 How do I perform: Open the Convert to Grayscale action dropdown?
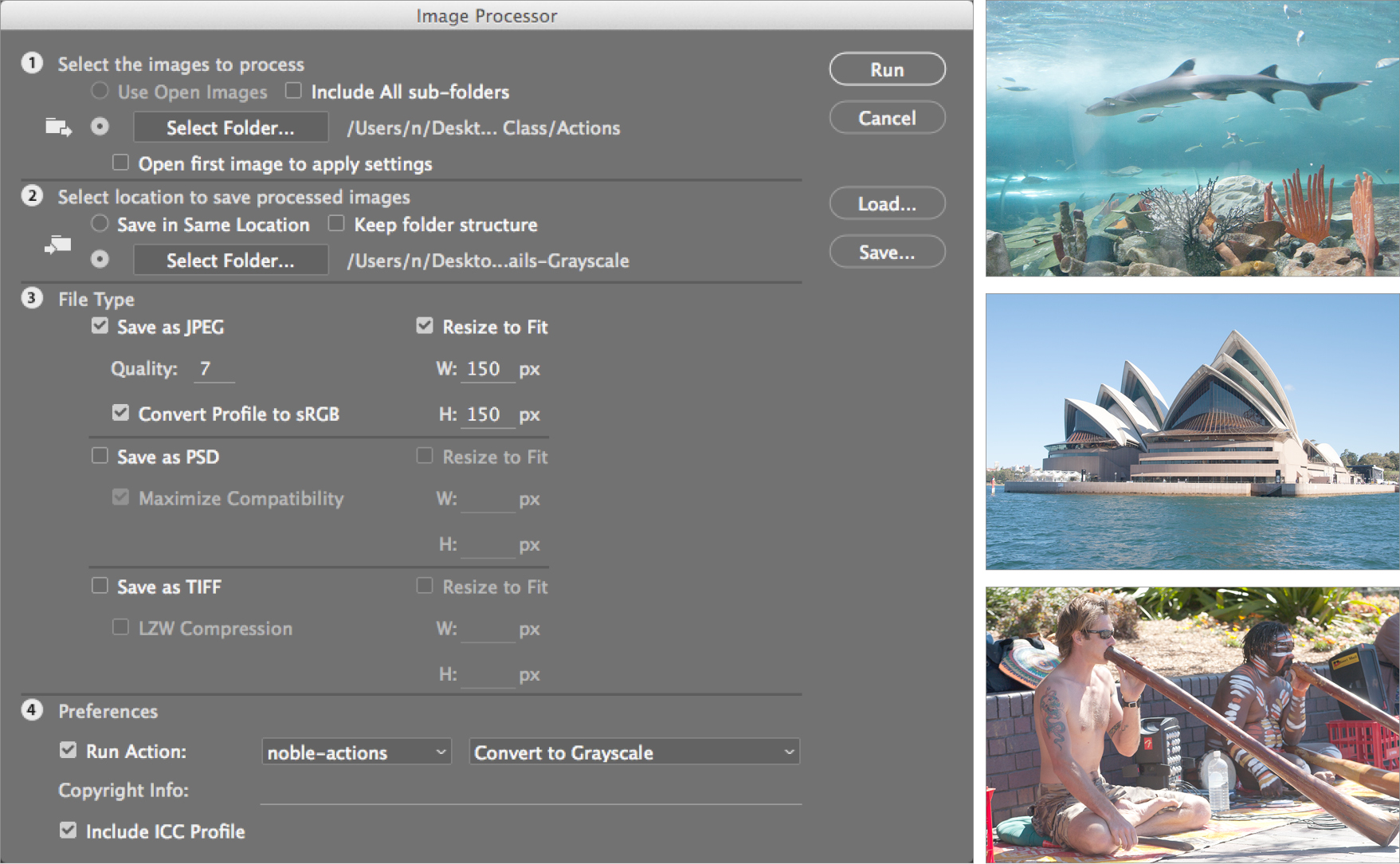pos(633,752)
